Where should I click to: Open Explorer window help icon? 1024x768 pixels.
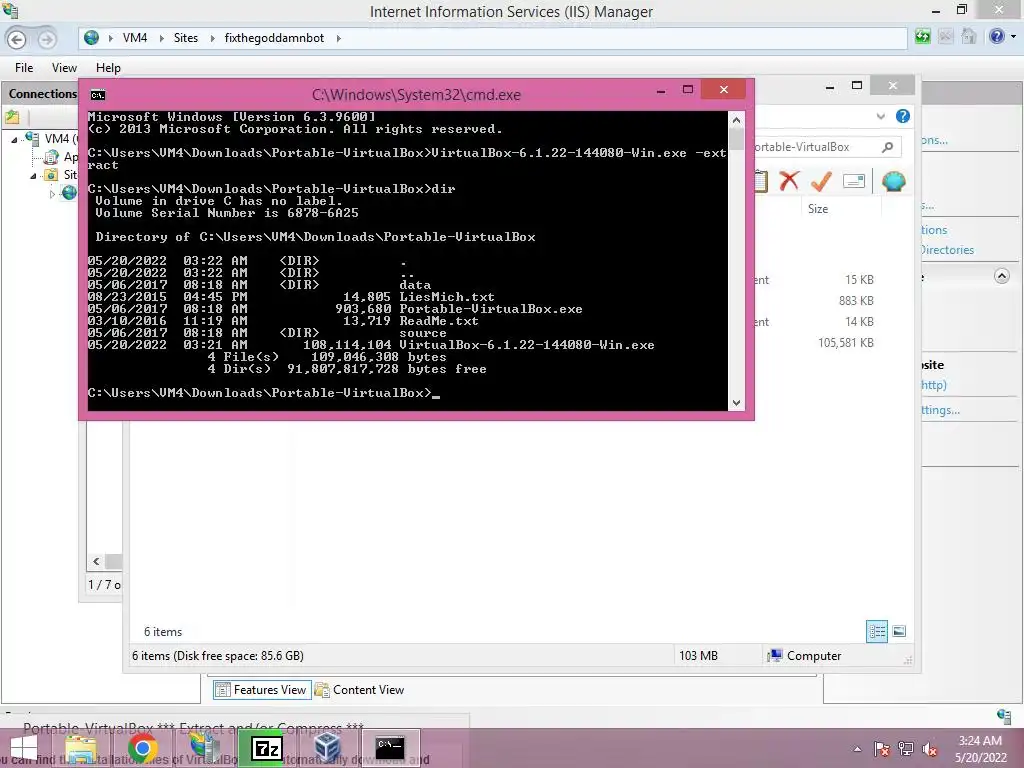(x=903, y=116)
